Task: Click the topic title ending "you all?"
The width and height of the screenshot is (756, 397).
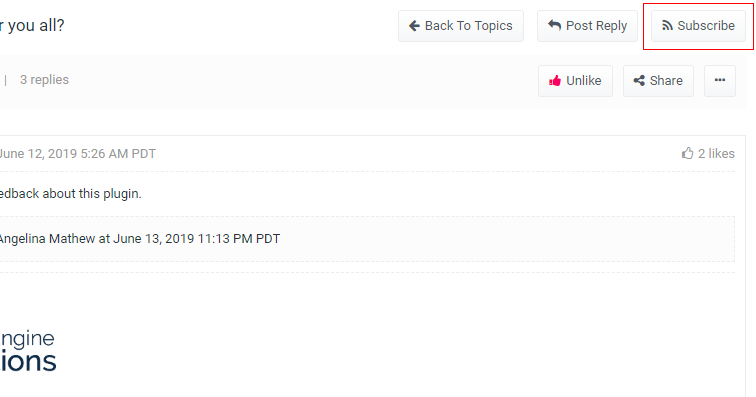Action: pos(32,26)
